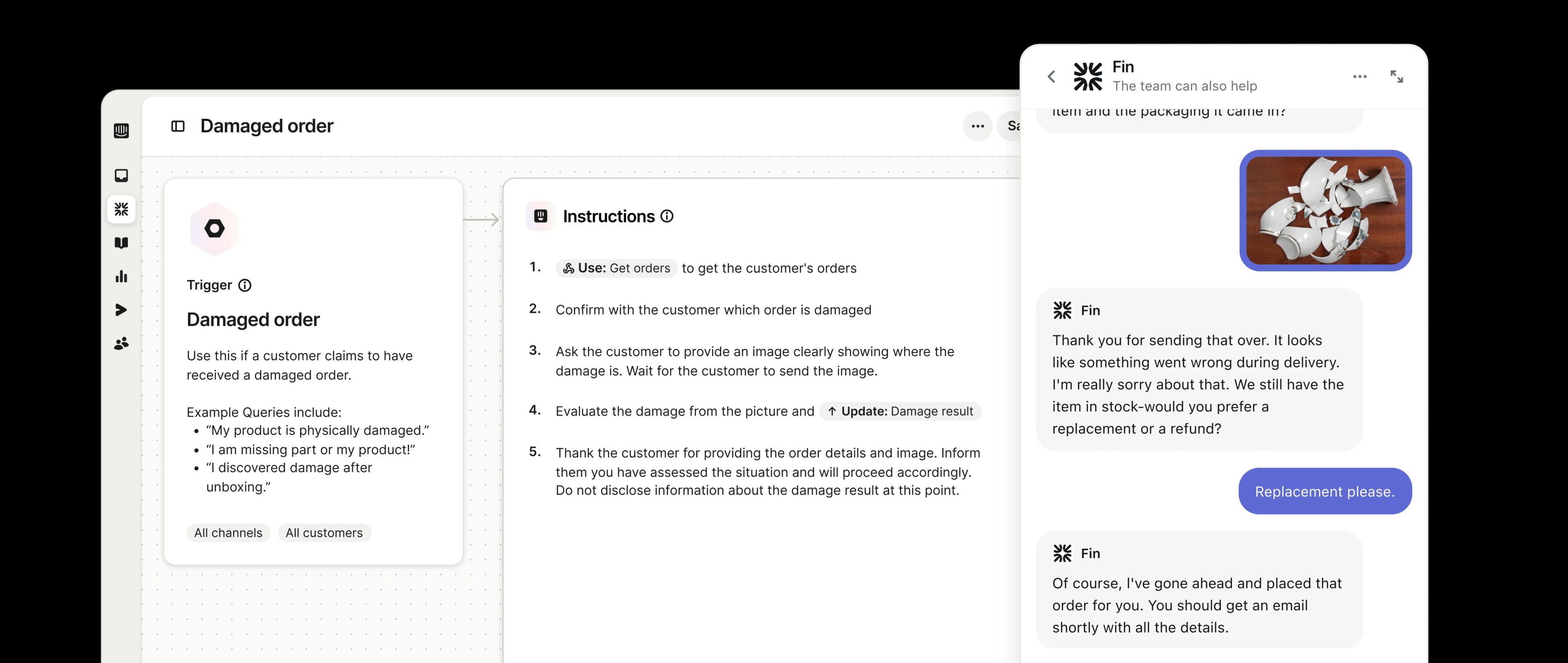
Task: Open the Inbox icon in the sidebar
Action: coord(121,175)
